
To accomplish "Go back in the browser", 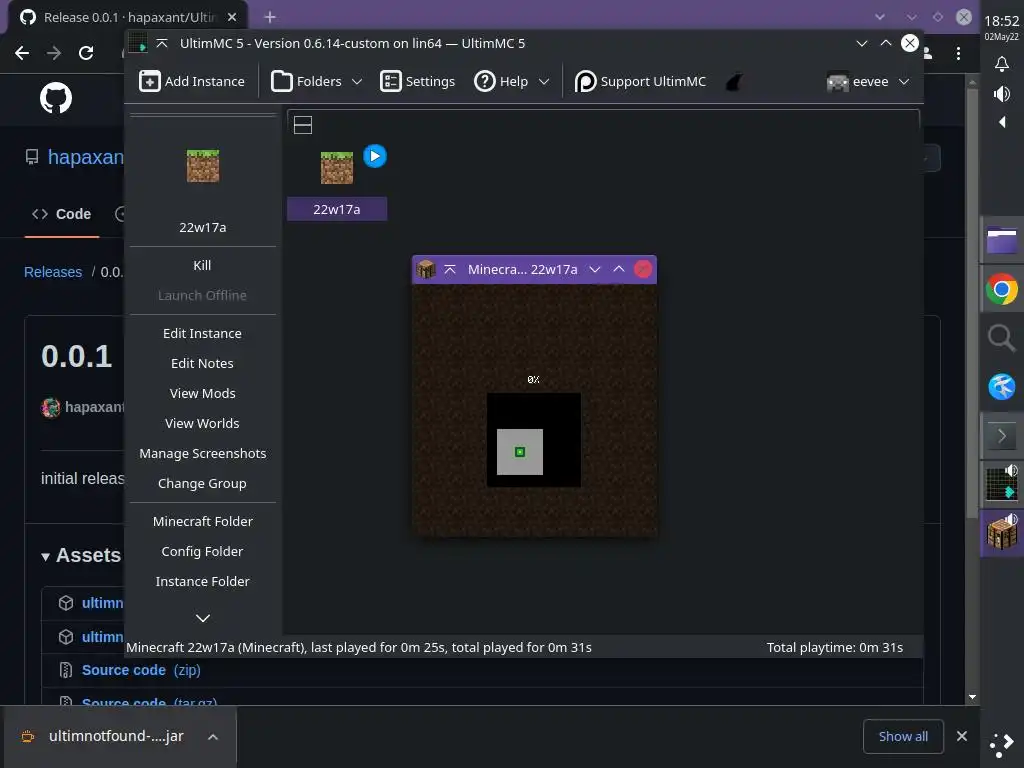I will pyautogui.click(x=22, y=53).
